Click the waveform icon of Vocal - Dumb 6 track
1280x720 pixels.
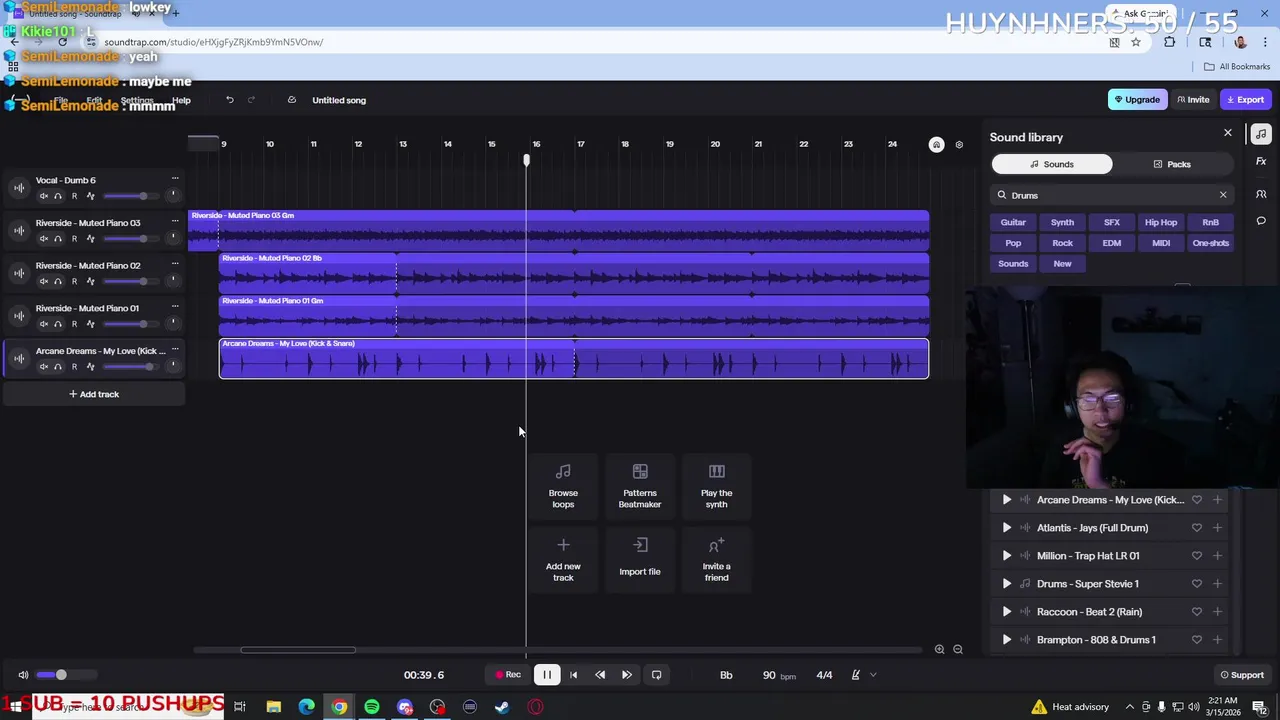point(19,187)
